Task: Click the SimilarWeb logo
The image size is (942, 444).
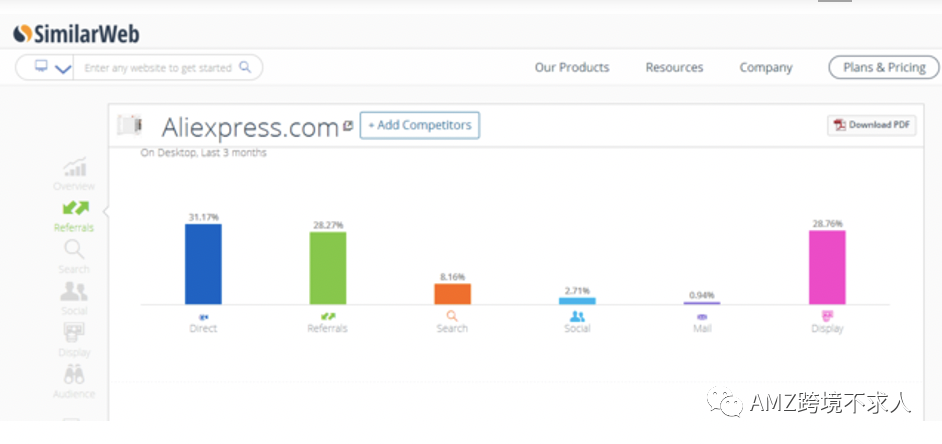Action: 76,33
